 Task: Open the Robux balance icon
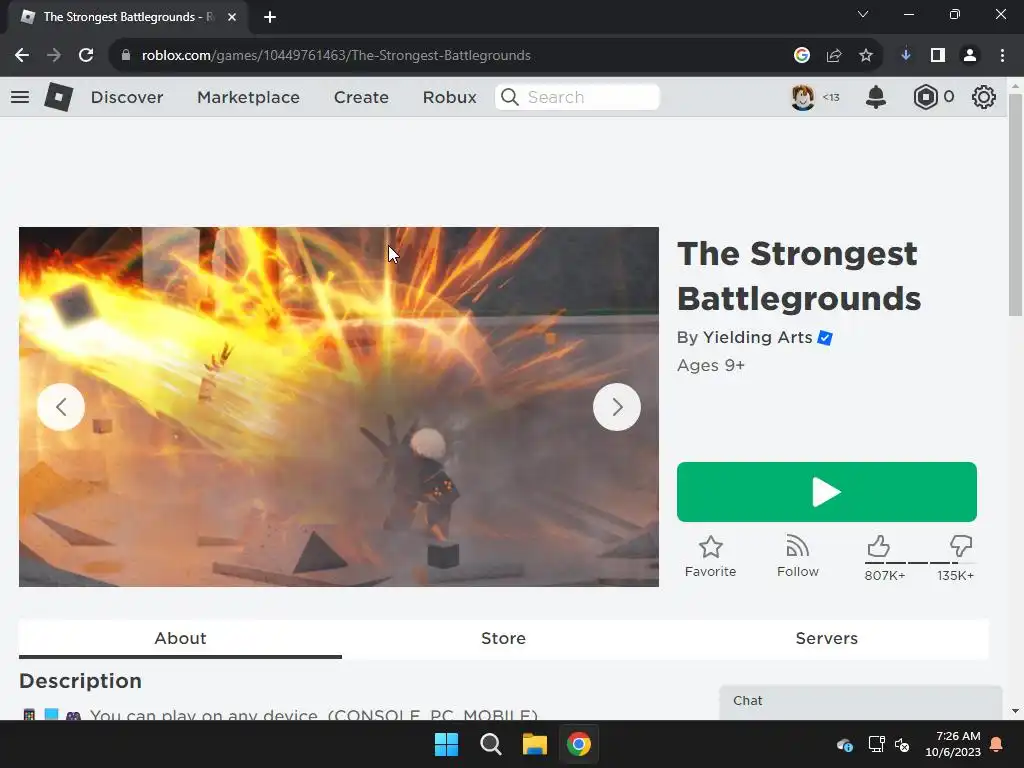[x=925, y=97]
